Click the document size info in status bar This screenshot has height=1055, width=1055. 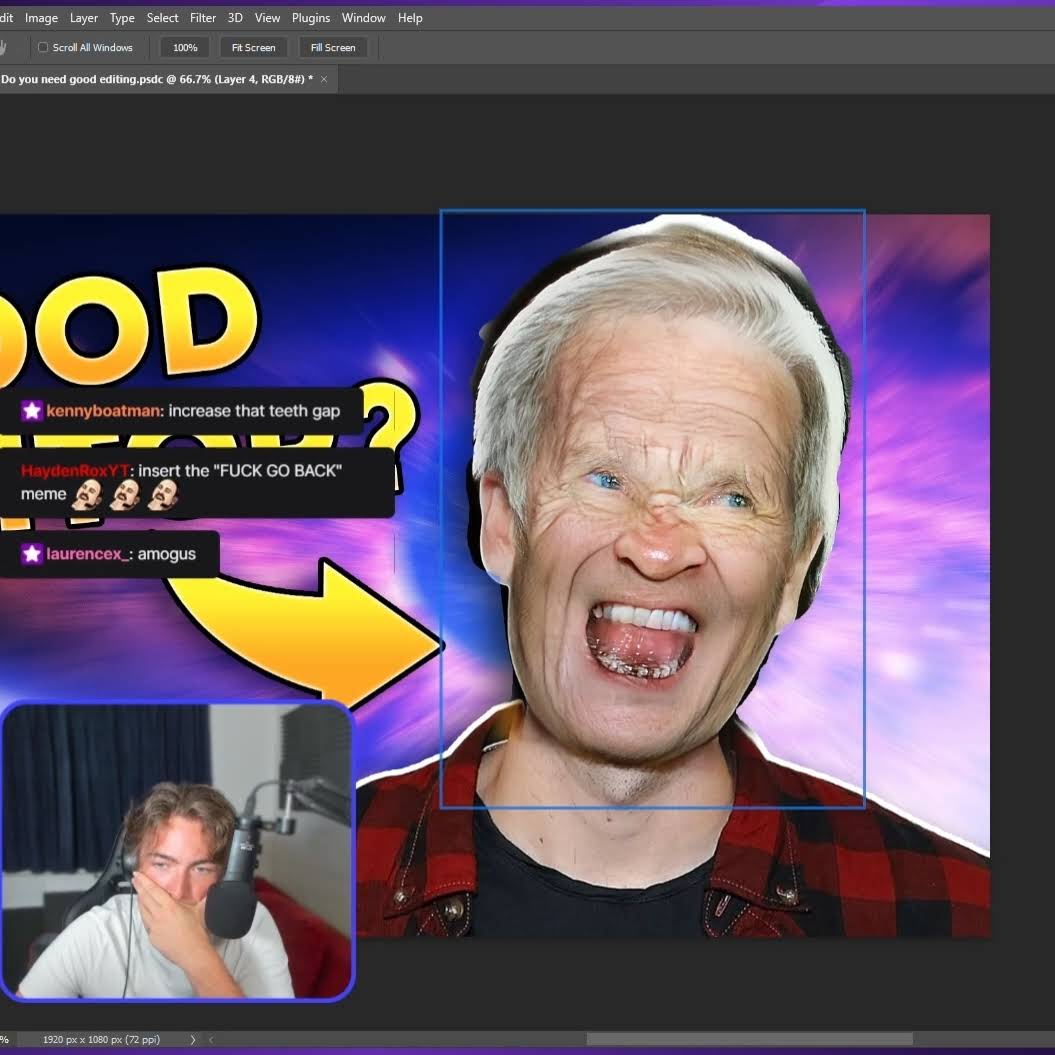[x=101, y=1040]
